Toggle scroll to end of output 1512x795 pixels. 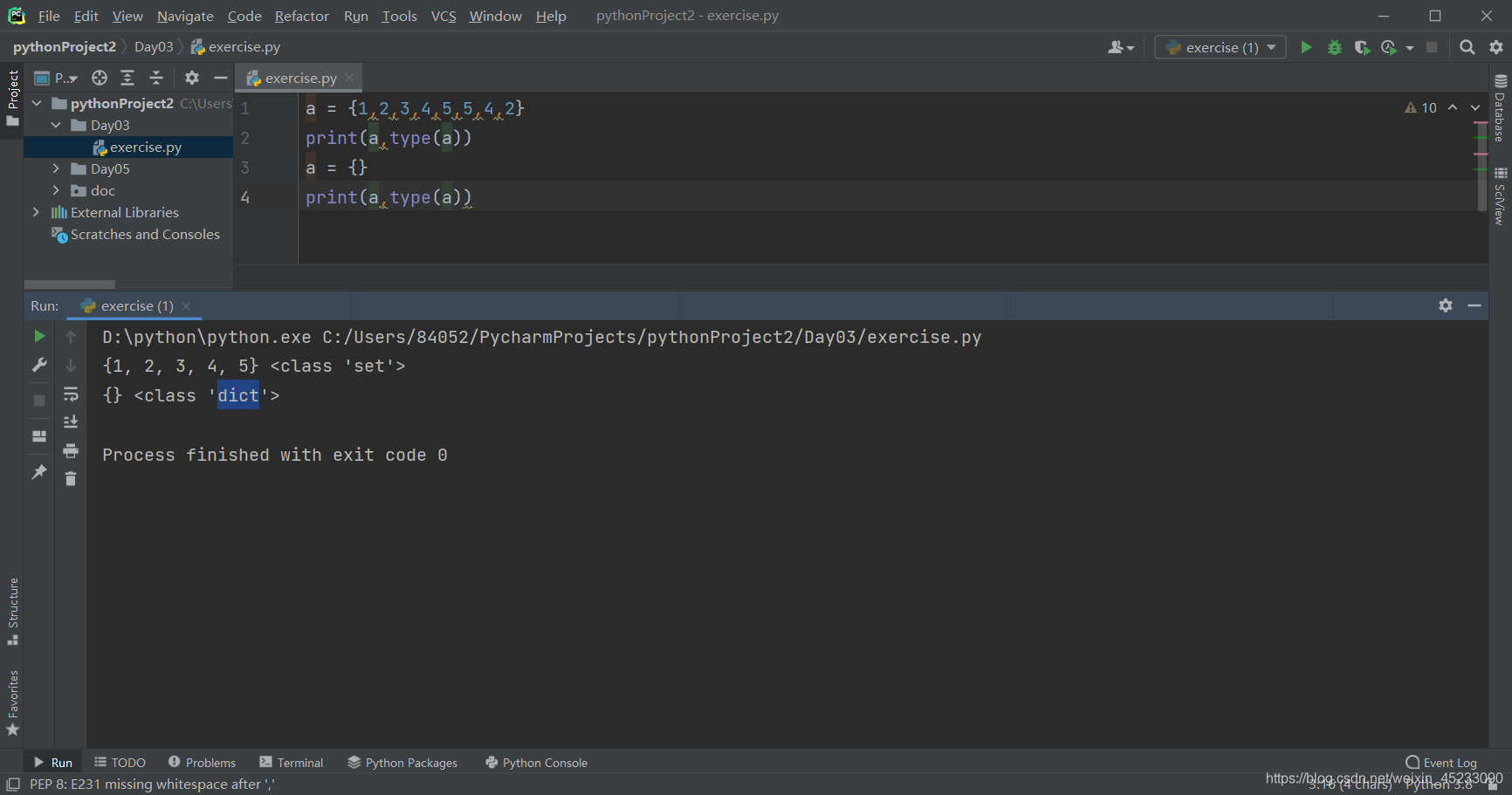(x=71, y=421)
